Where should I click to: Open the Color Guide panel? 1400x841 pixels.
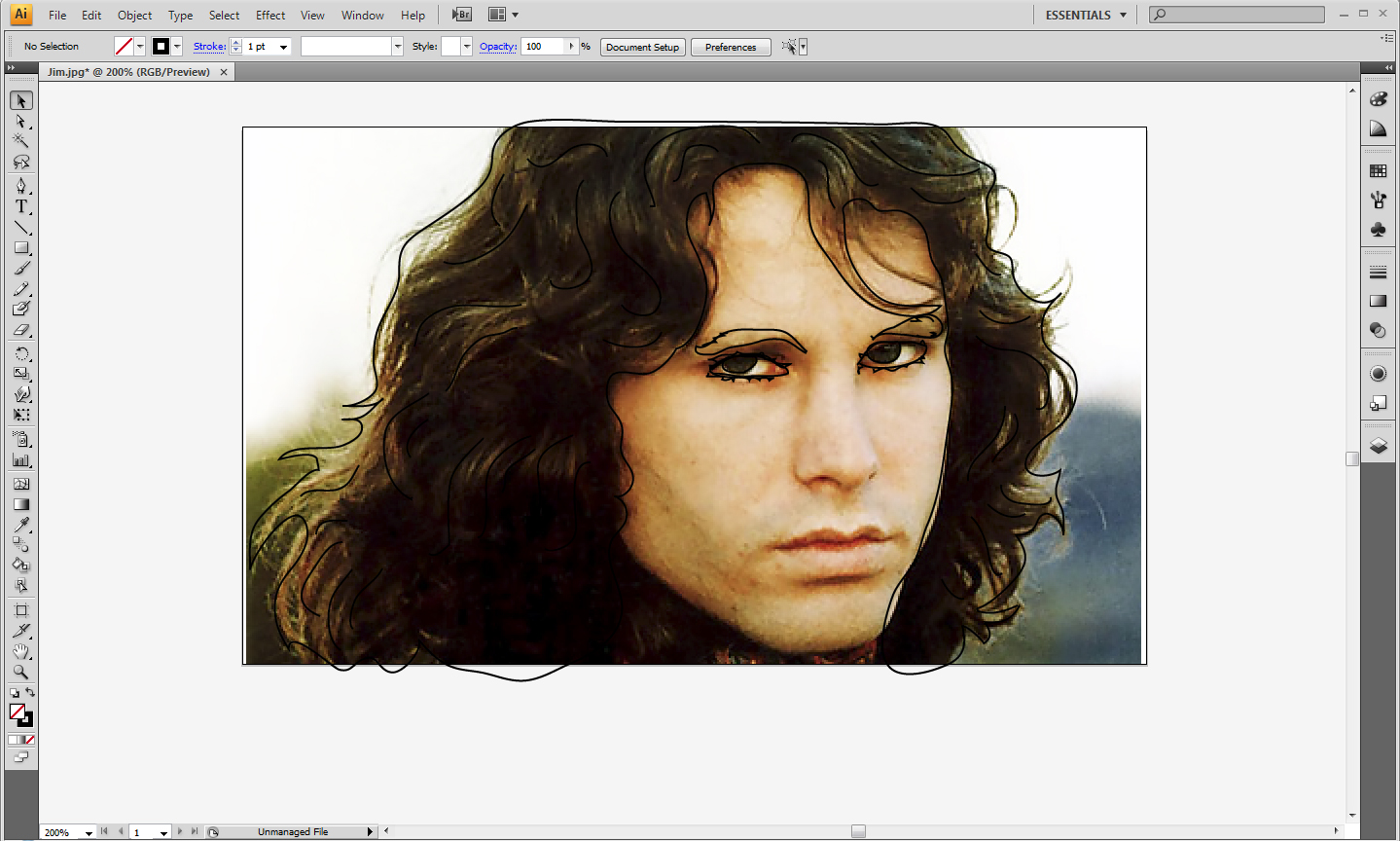click(1378, 128)
